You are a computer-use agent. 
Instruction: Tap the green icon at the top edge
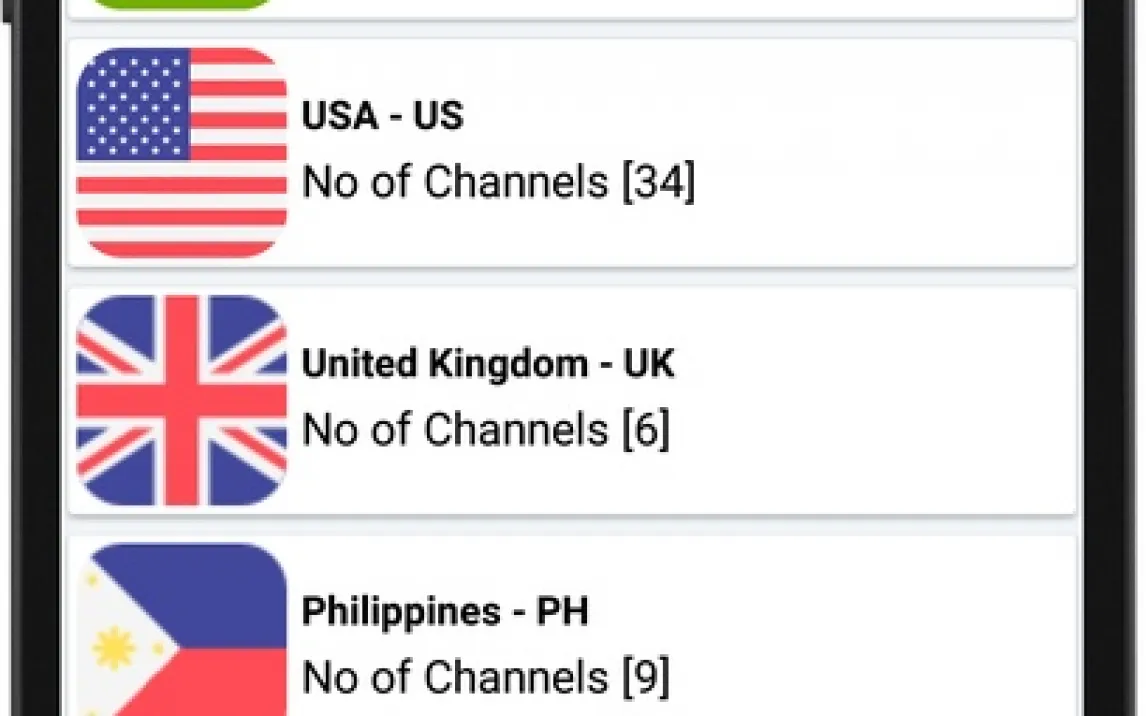point(181,4)
